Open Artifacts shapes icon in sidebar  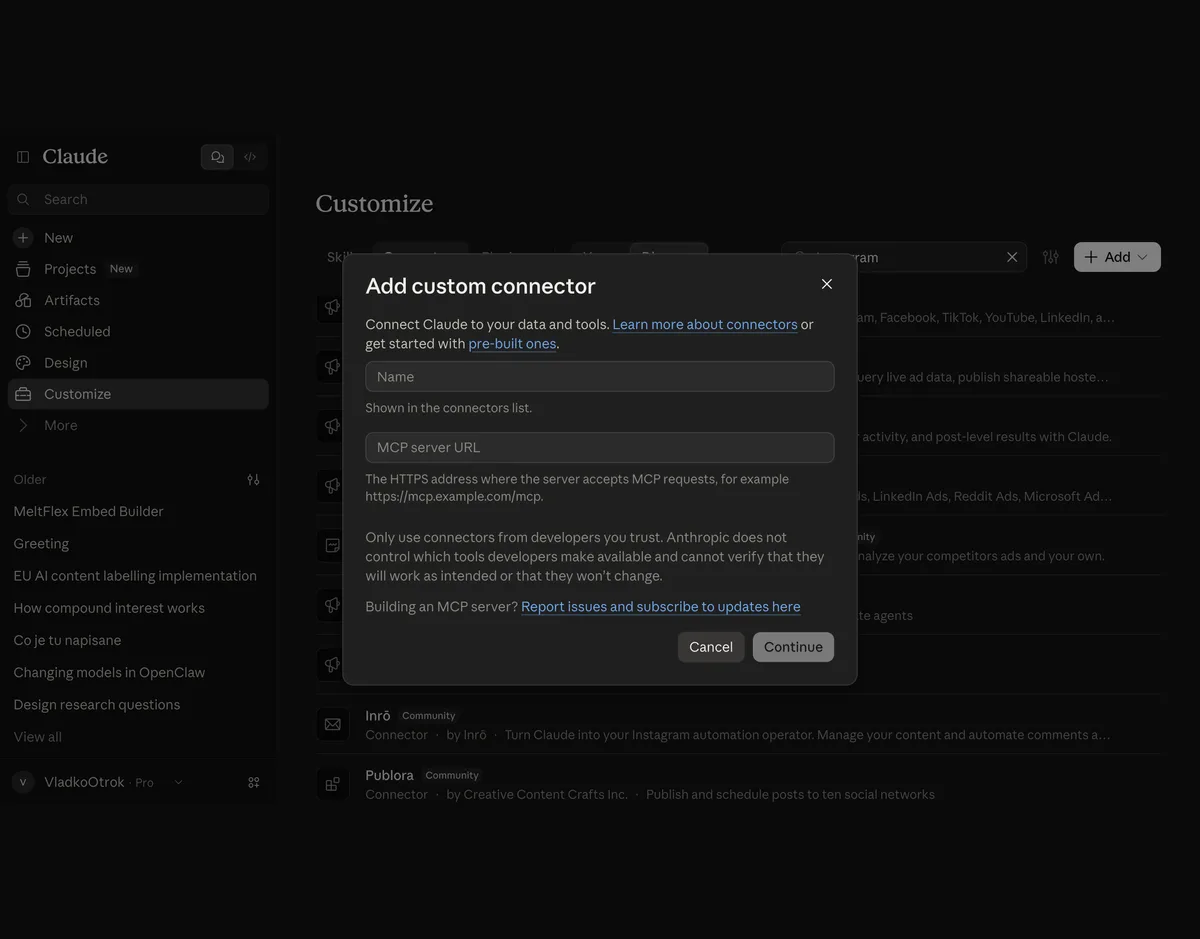click(23, 300)
